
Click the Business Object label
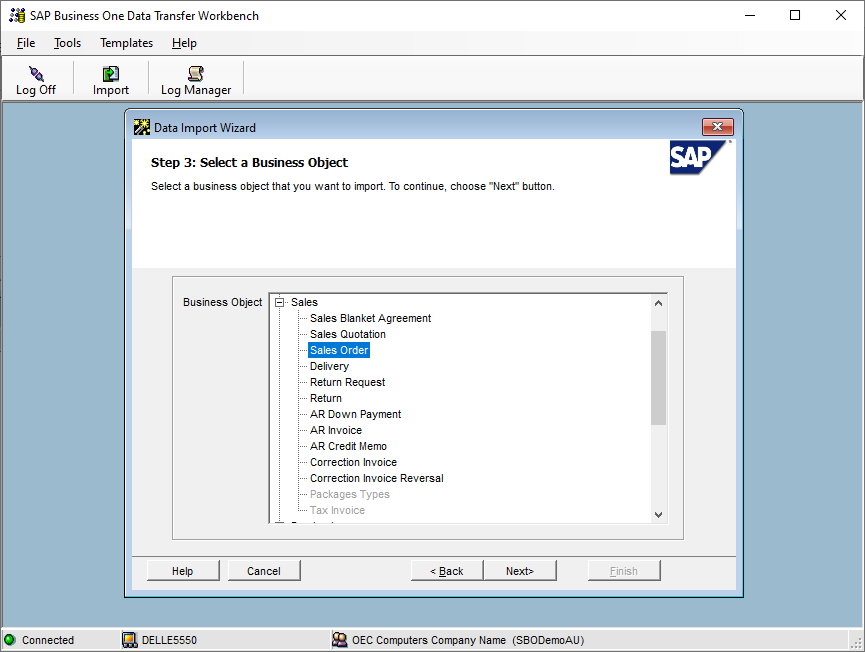pos(222,302)
